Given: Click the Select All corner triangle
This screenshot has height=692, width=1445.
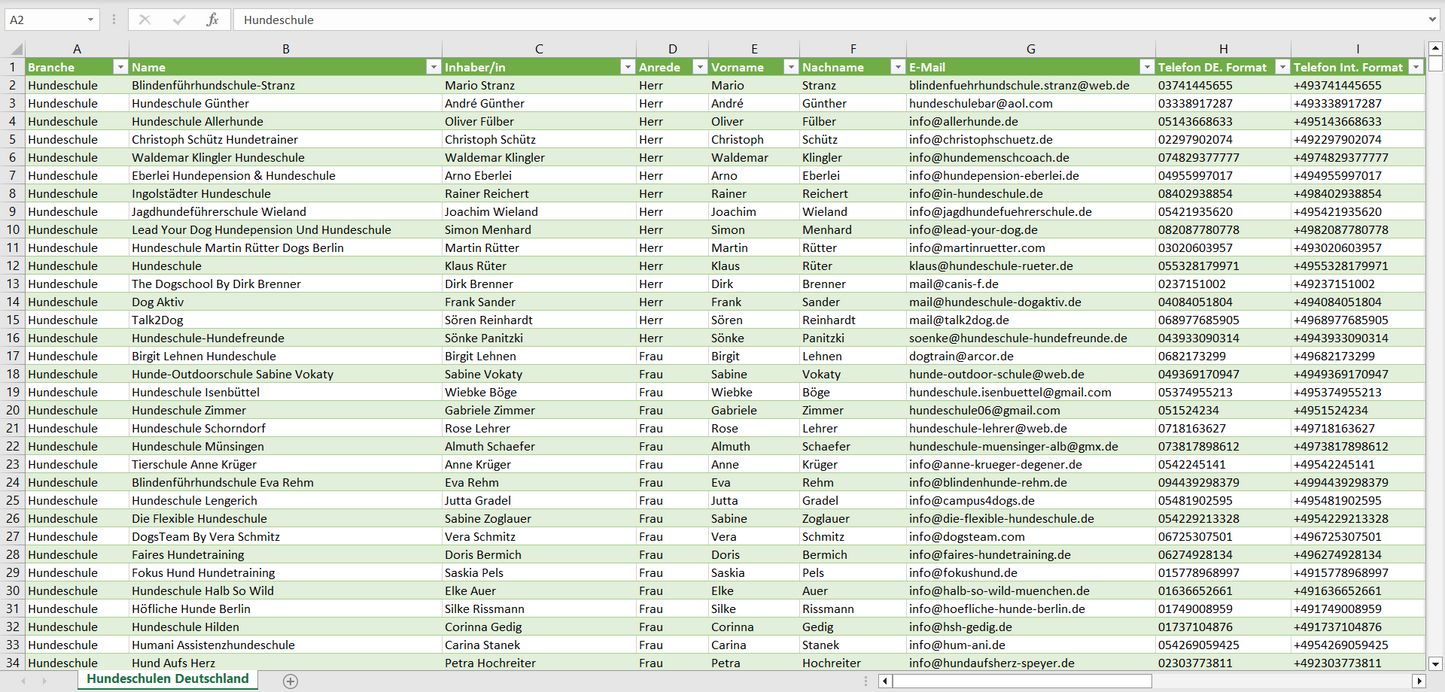Looking at the screenshot, I should click(13, 49).
